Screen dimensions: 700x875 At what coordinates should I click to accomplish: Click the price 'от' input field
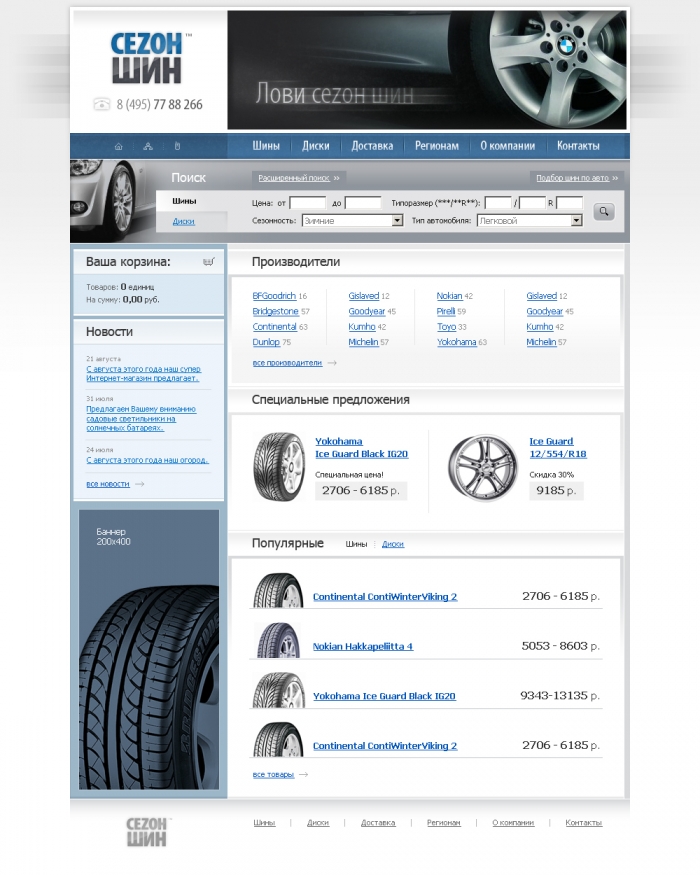click(308, 203)
